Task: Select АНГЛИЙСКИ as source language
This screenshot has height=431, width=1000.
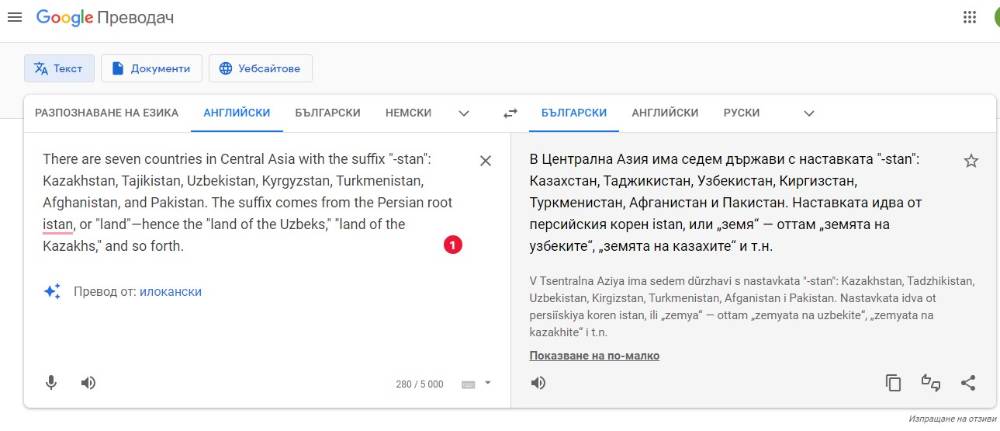Action: (237, 113)
